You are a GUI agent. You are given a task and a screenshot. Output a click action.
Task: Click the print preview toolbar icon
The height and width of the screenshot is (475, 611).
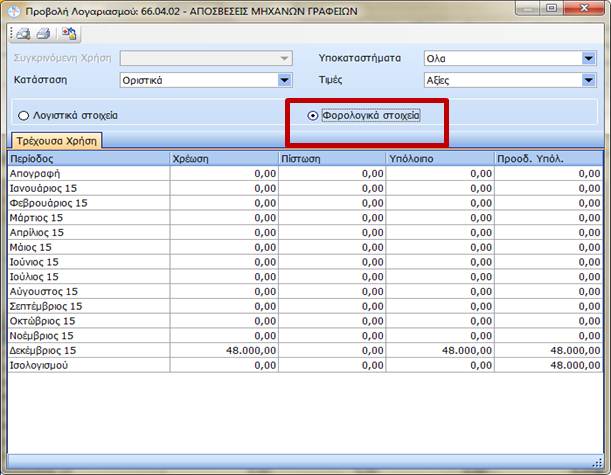tap(23, 34)
